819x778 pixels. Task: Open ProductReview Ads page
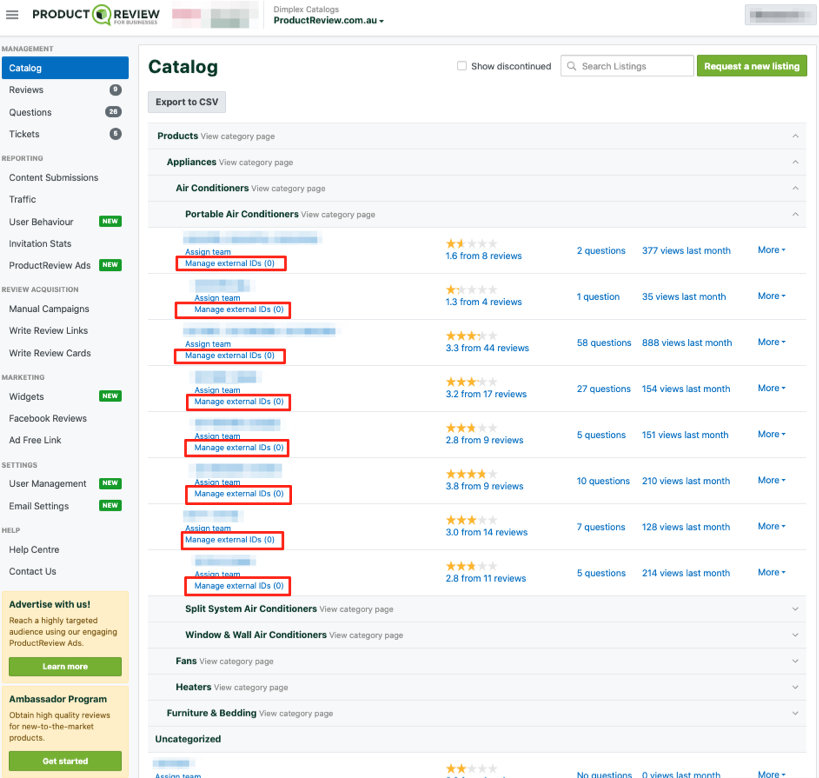tap(50, 265)
